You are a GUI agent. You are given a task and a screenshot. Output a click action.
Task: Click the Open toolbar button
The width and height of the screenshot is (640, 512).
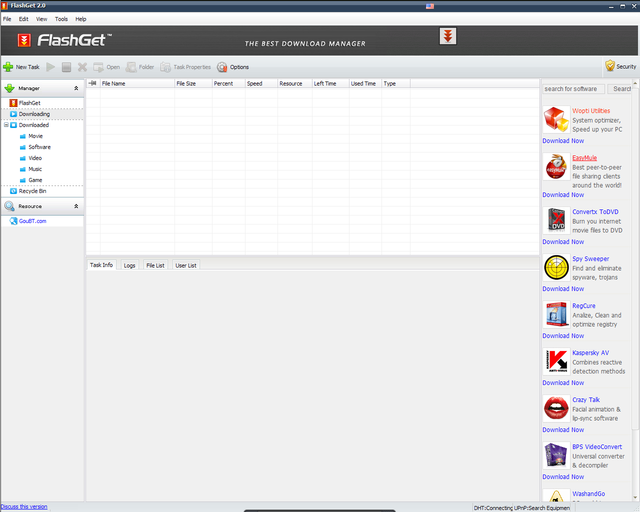[107, 67]
